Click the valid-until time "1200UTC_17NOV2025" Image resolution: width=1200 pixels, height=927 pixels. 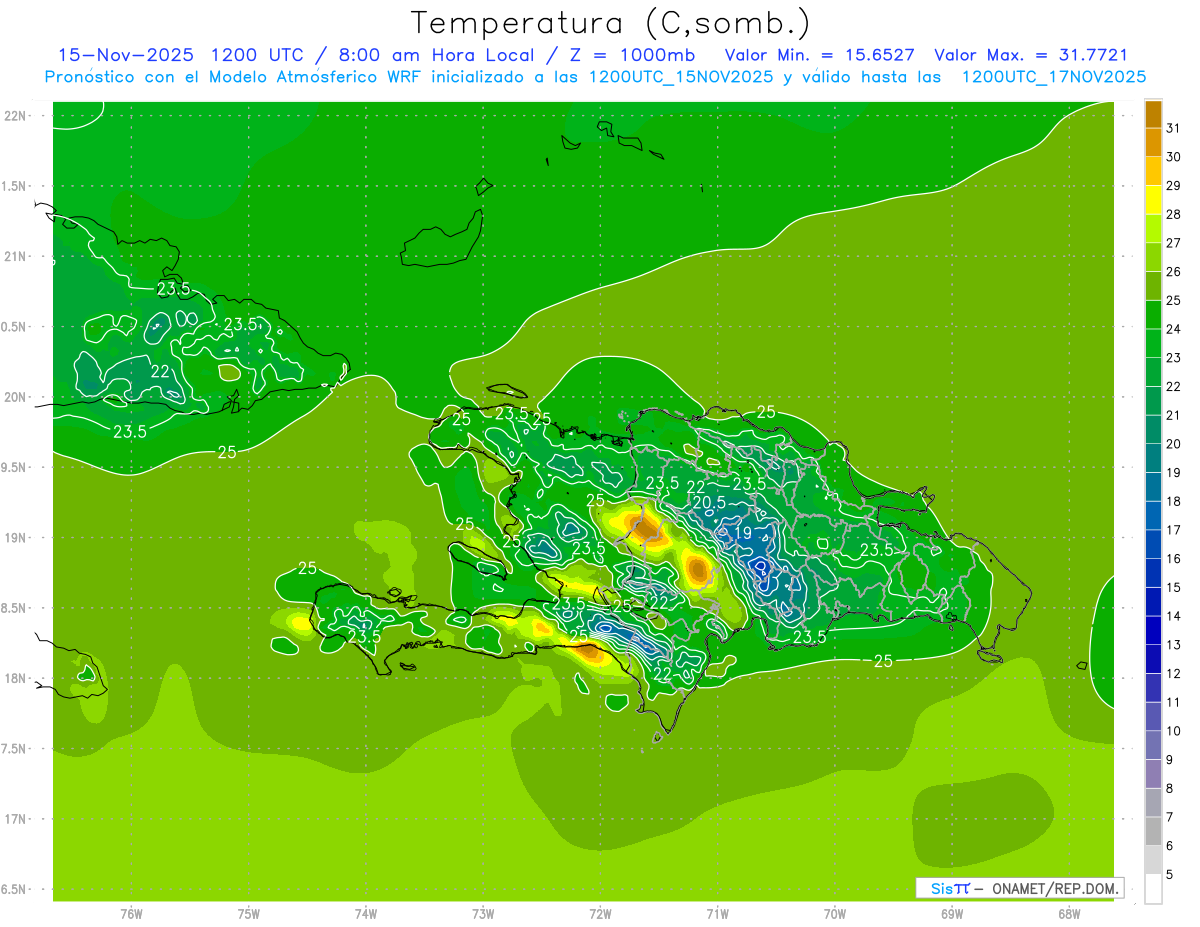[x=1054, y=77]
